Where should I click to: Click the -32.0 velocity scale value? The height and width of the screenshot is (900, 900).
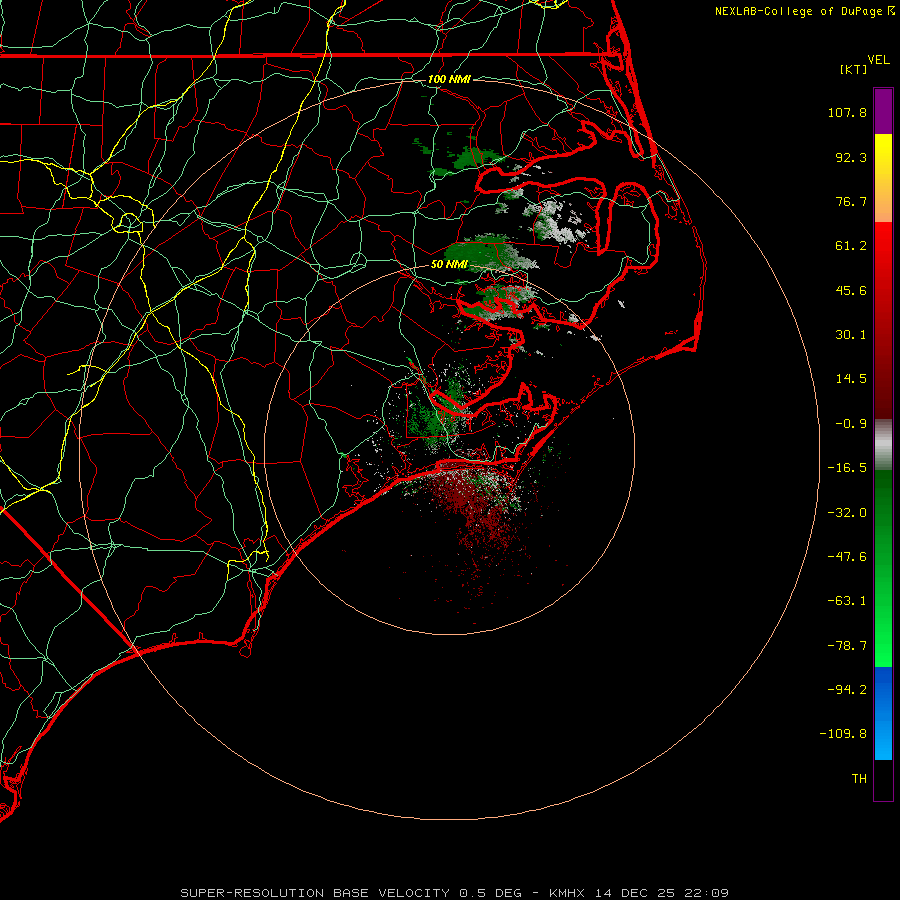click(847, 513)
